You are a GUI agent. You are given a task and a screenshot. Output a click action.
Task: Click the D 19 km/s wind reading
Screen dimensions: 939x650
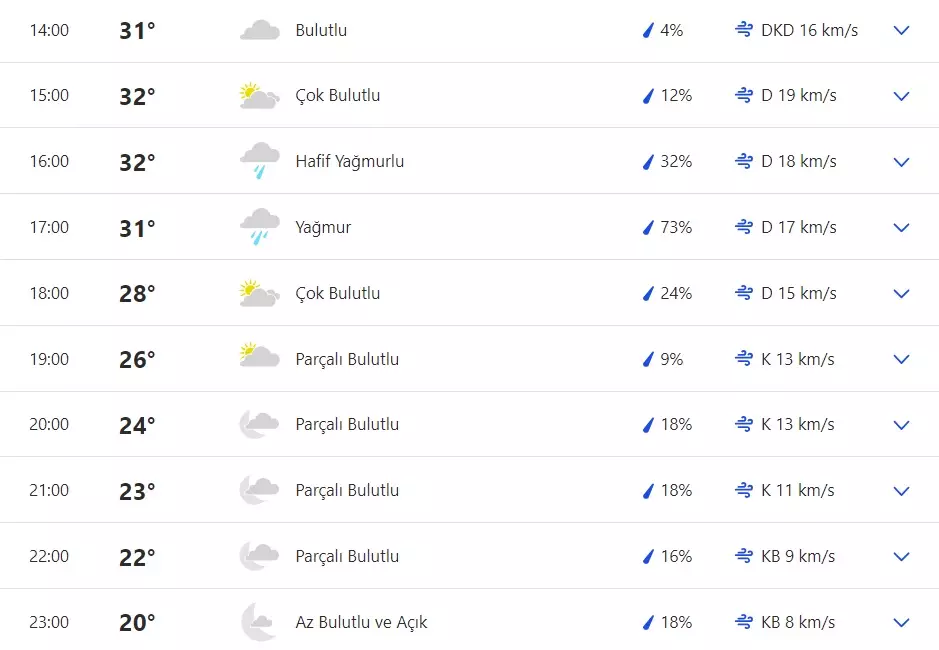coord(798,96)
